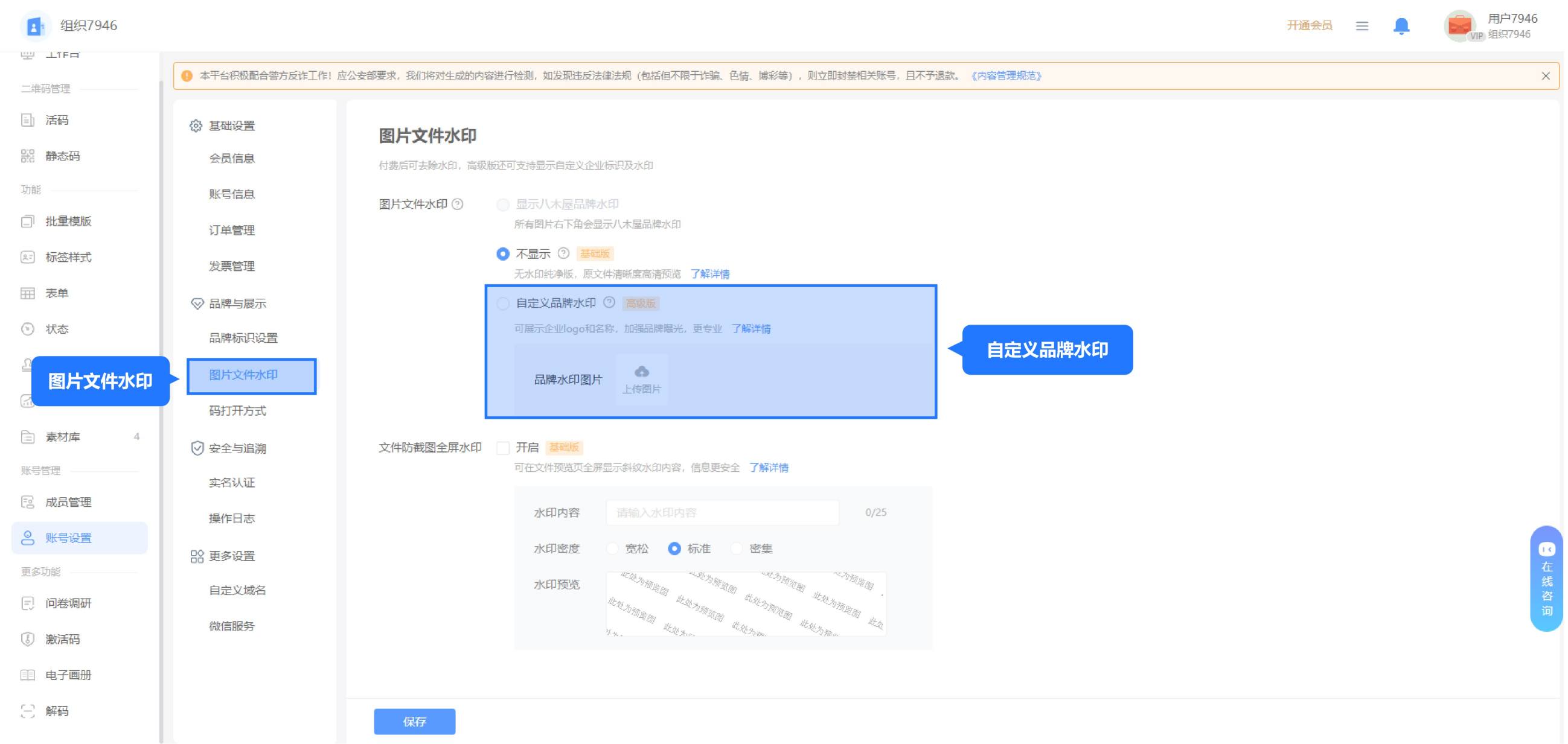Click the 基础版 badge beside 不显示

[595, 253]
